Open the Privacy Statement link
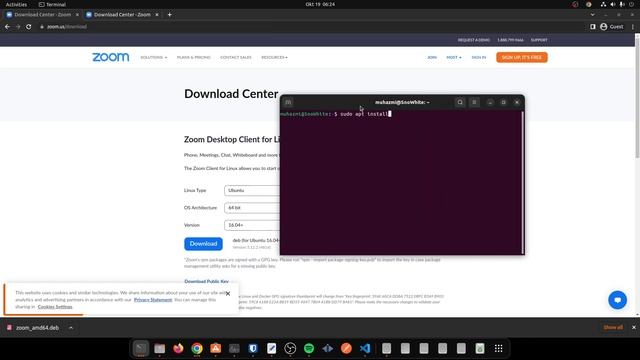The width and height of the screenshot is (640, 360). tap(153, 300)
